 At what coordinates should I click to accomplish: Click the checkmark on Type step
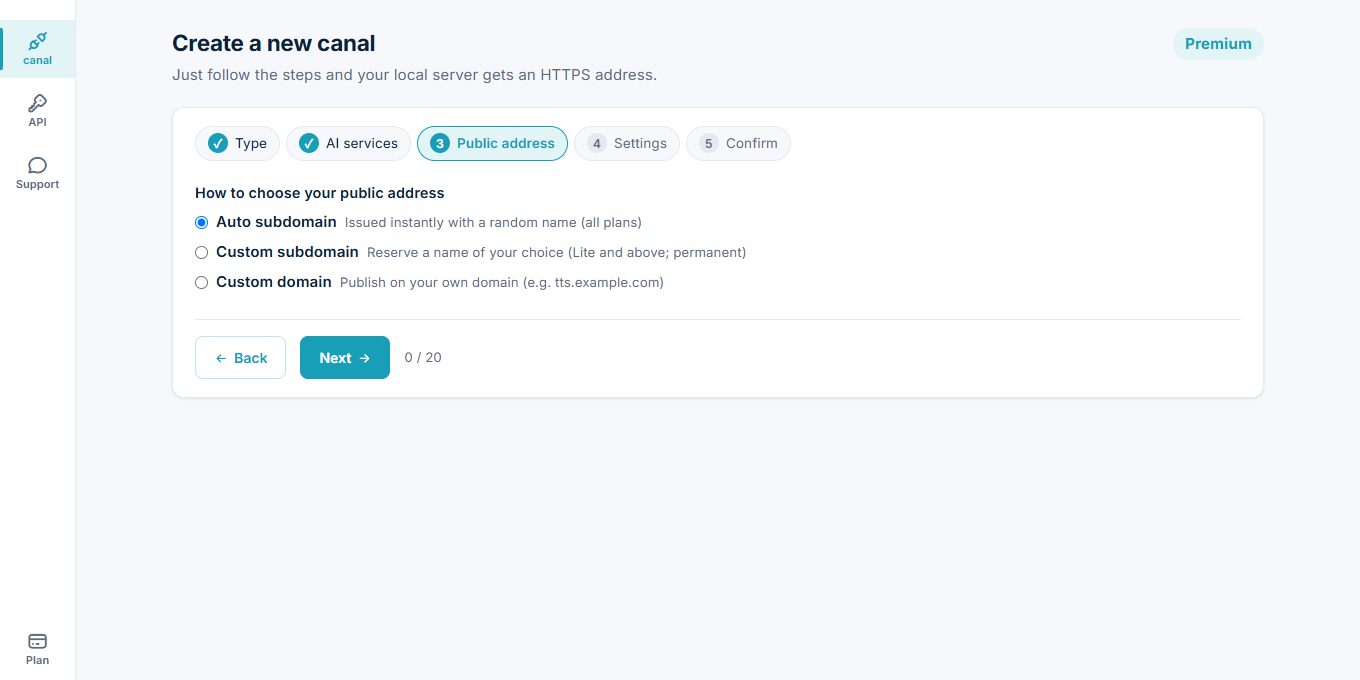218,143
